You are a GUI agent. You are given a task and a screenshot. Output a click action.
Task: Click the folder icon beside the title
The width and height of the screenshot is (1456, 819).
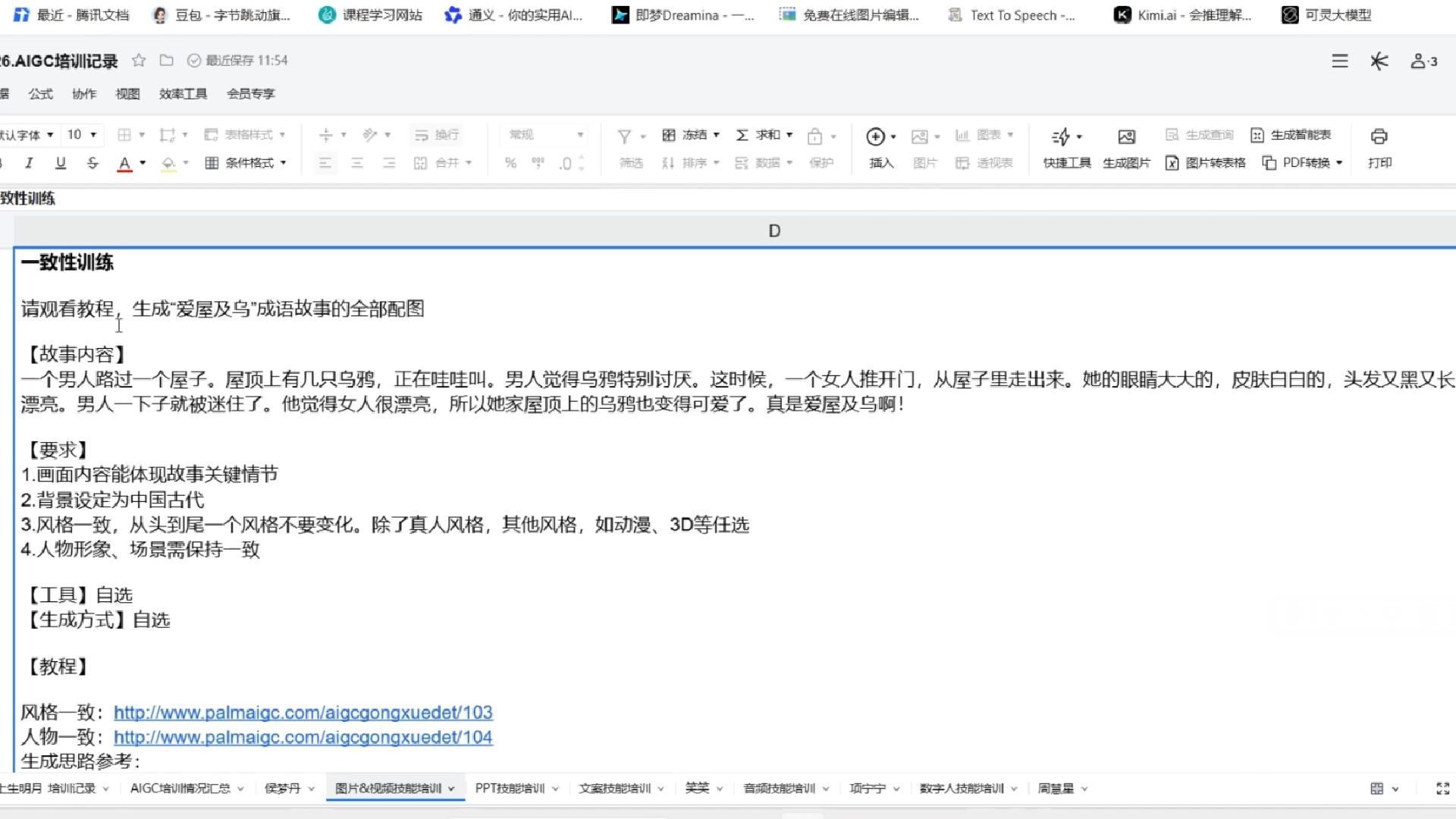[167, 60]
